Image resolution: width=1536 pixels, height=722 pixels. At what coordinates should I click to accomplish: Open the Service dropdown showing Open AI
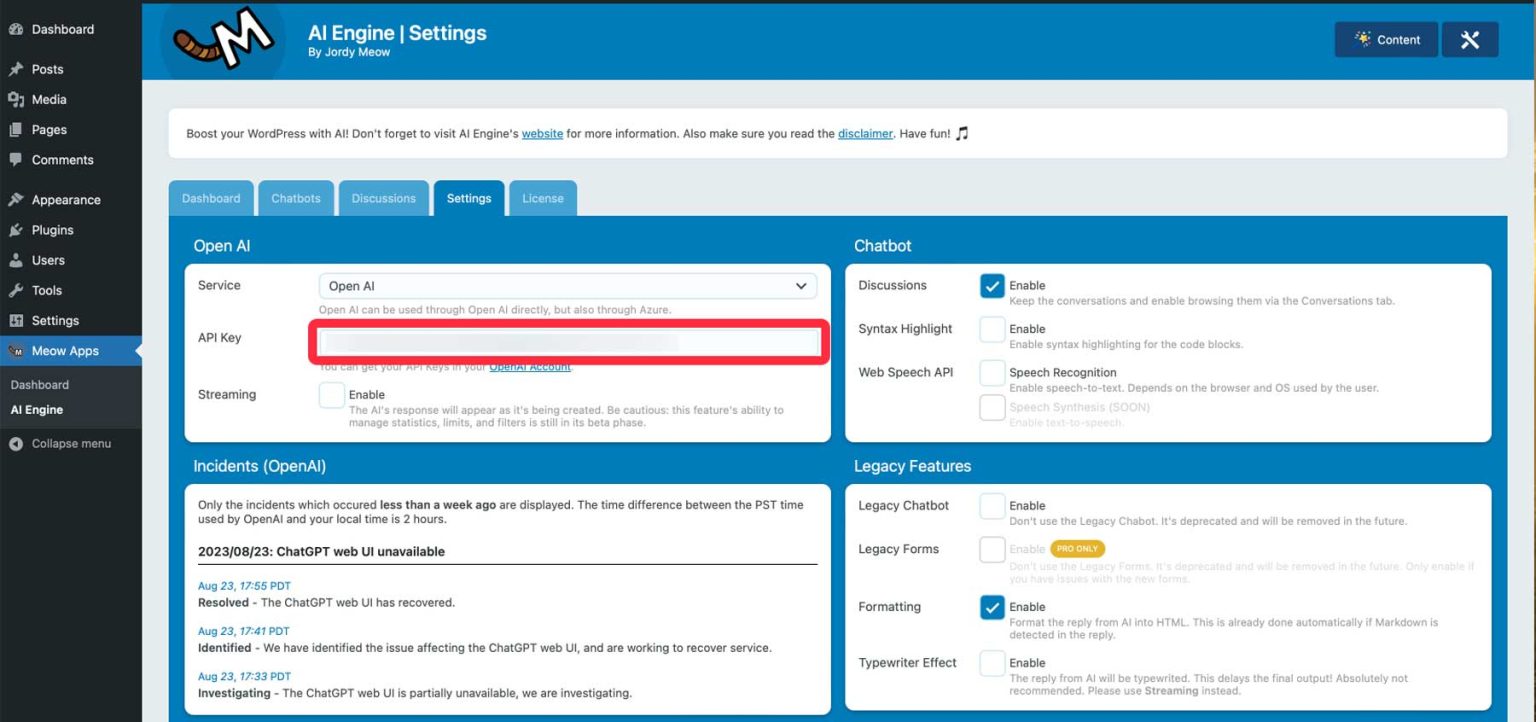[x=567, y=286]
